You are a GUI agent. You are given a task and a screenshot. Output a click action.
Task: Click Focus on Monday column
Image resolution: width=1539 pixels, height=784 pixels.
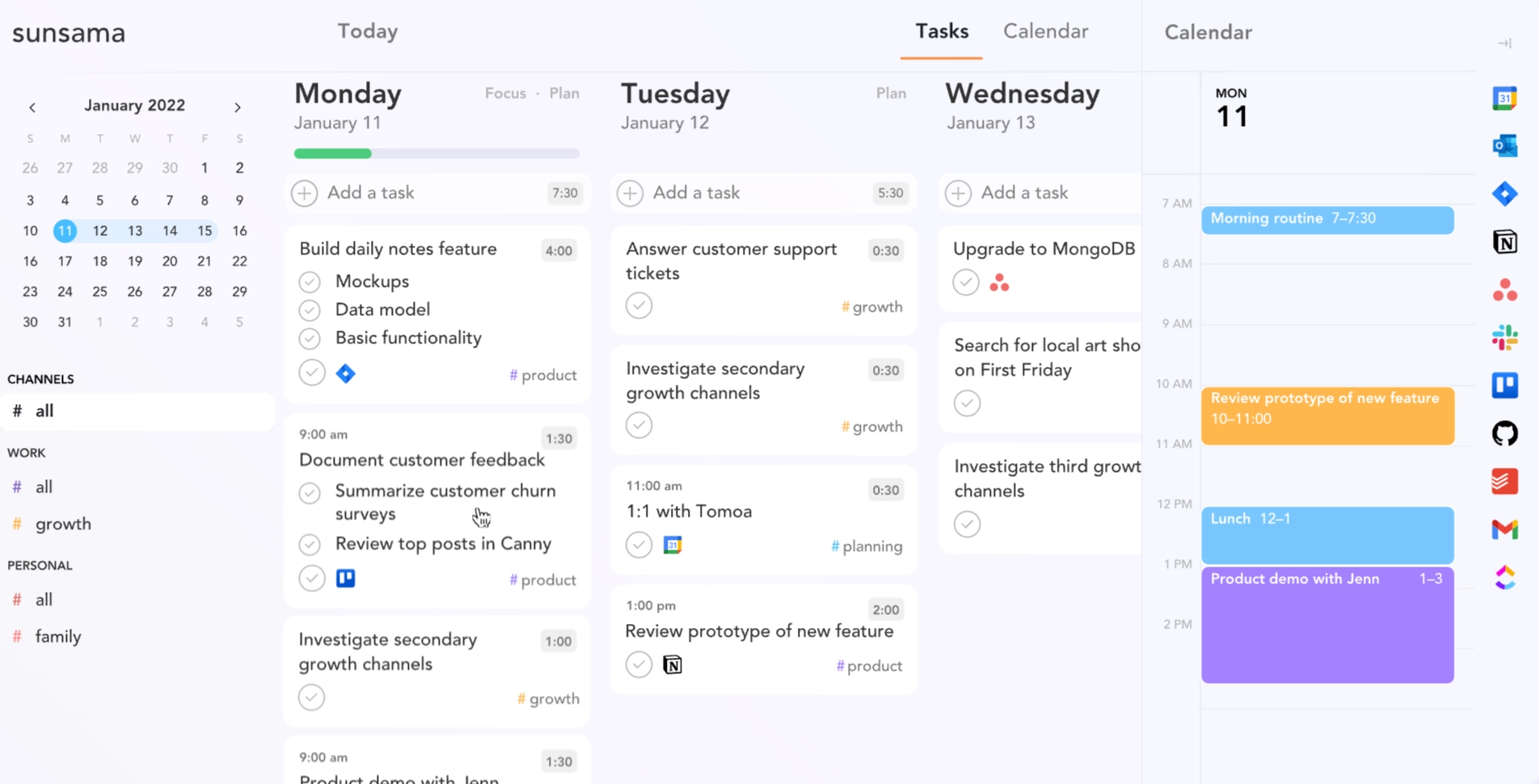coord(505,94)
